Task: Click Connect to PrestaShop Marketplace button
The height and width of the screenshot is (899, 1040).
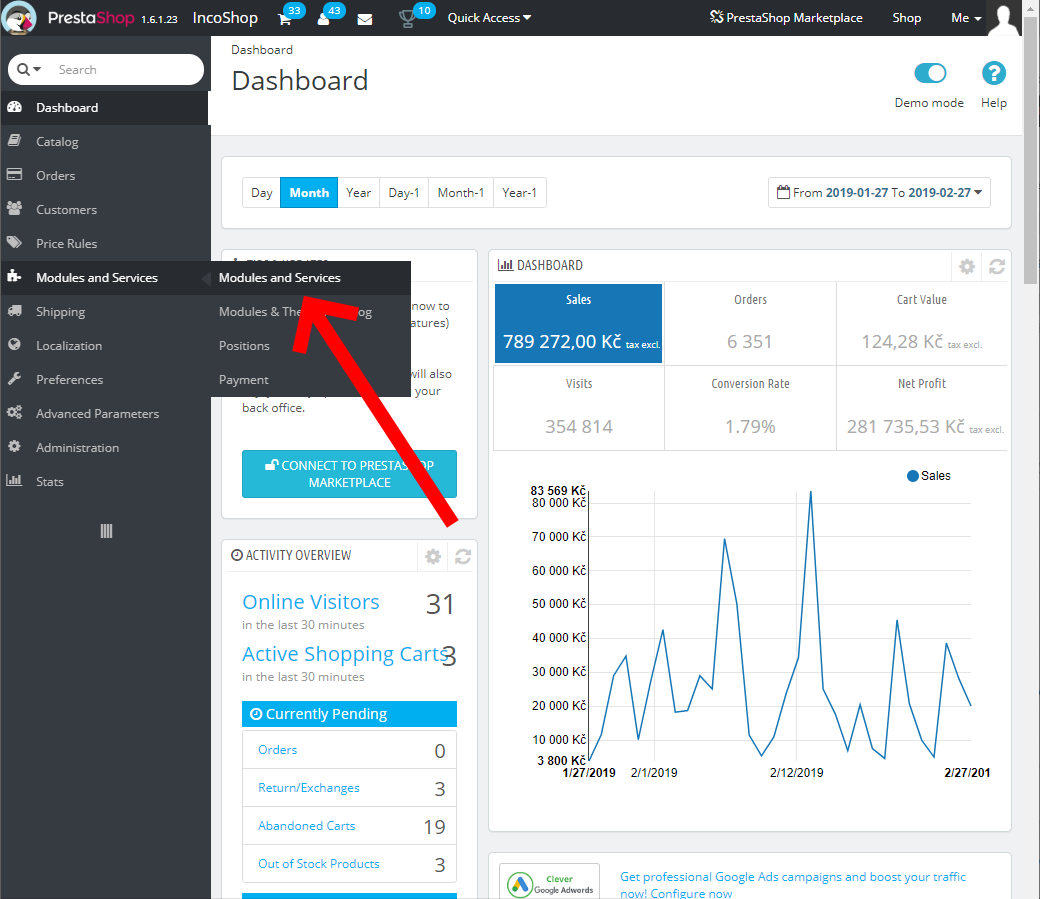Action: 350,474
